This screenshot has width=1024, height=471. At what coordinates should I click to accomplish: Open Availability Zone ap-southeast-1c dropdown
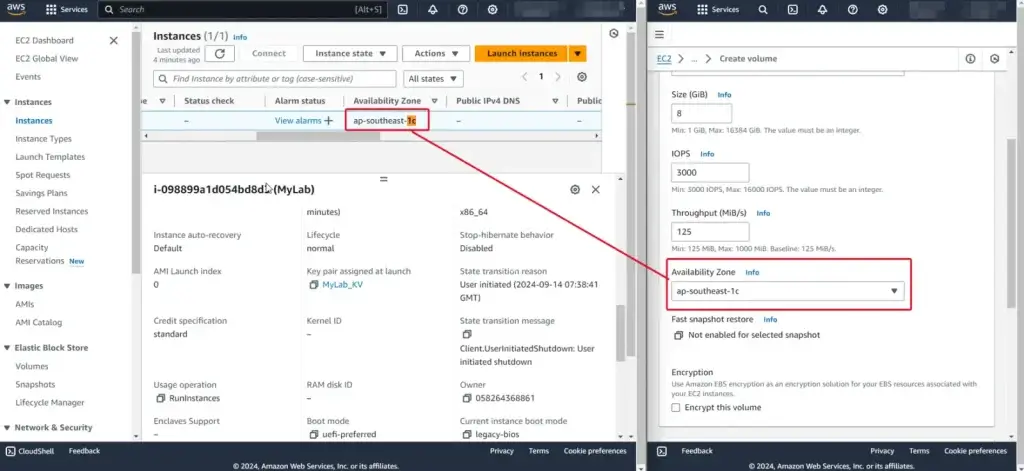point(788,291)
